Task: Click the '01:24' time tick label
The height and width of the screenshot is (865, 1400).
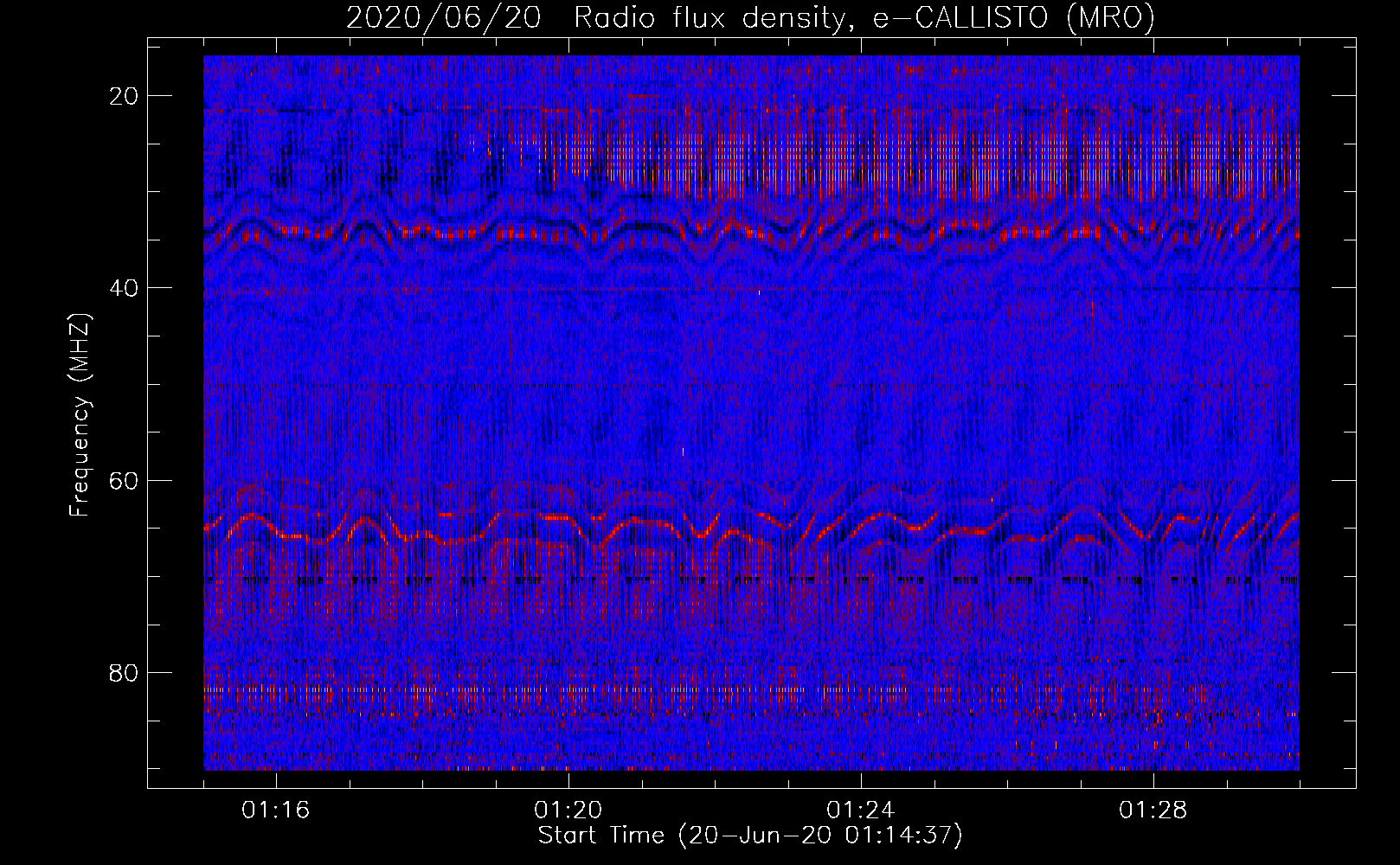Action: 861,811
